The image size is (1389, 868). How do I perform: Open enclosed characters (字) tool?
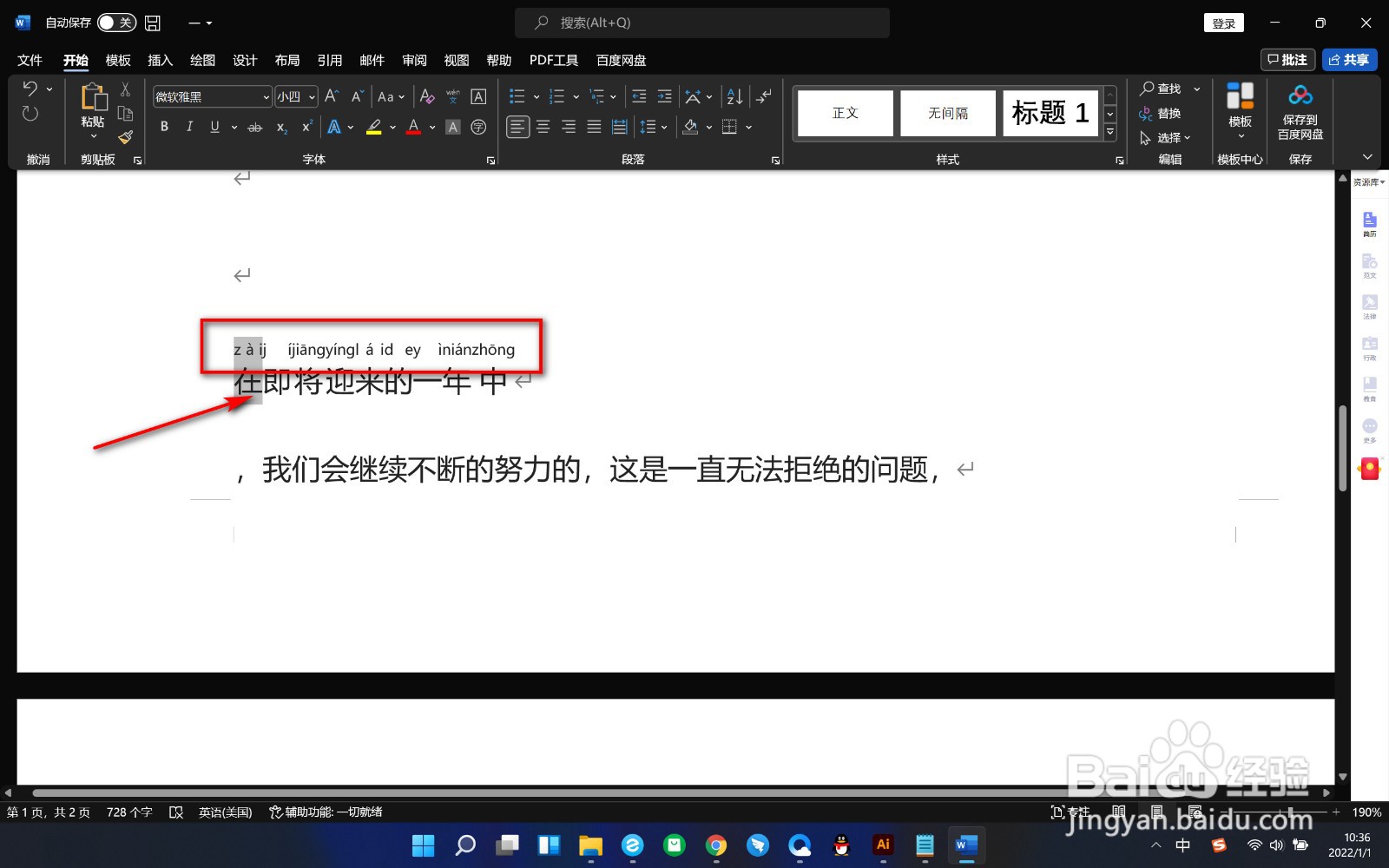click(478, 127)
